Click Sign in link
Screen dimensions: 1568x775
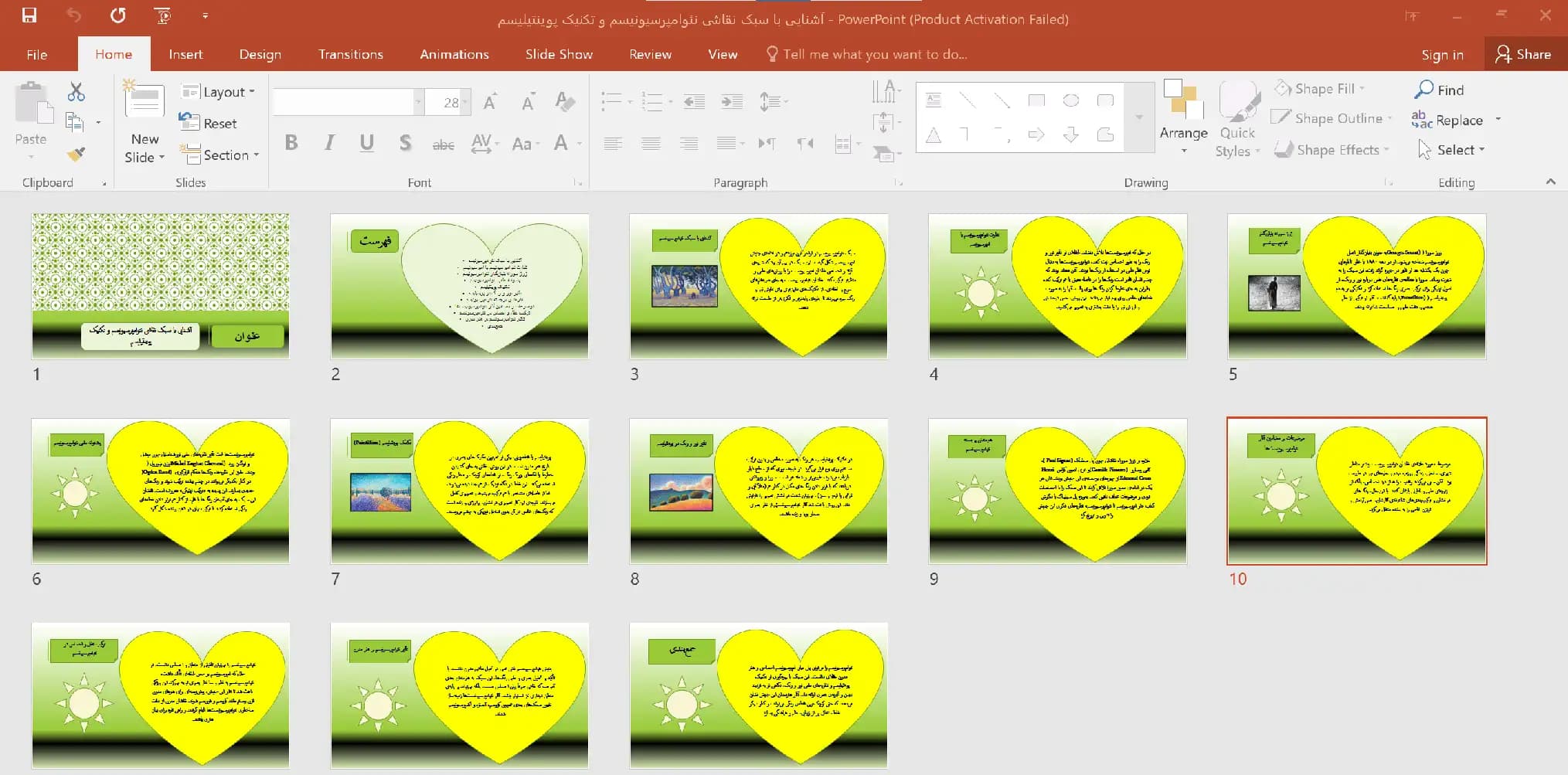tap(1442, 55)
